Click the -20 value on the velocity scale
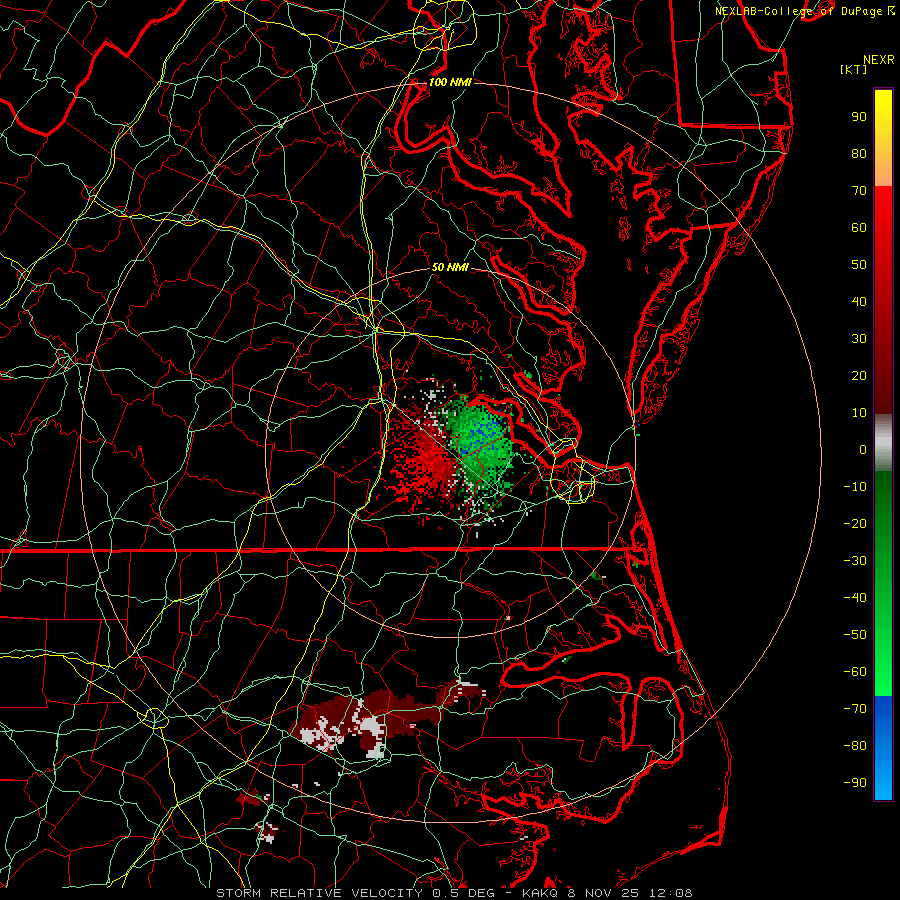The width and height of the screenshot is (900, 900). coord(855,524)
